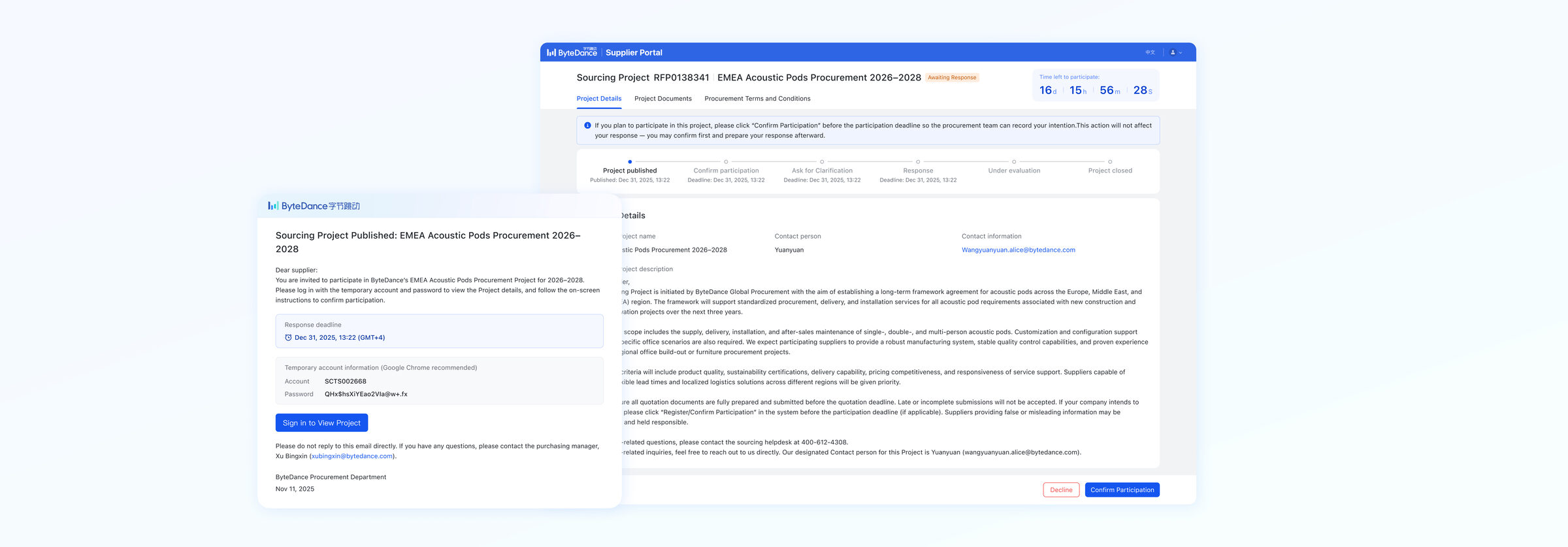
Task: Click the ByteDance logo in Supplier Portal header
Action: [572, 52]
